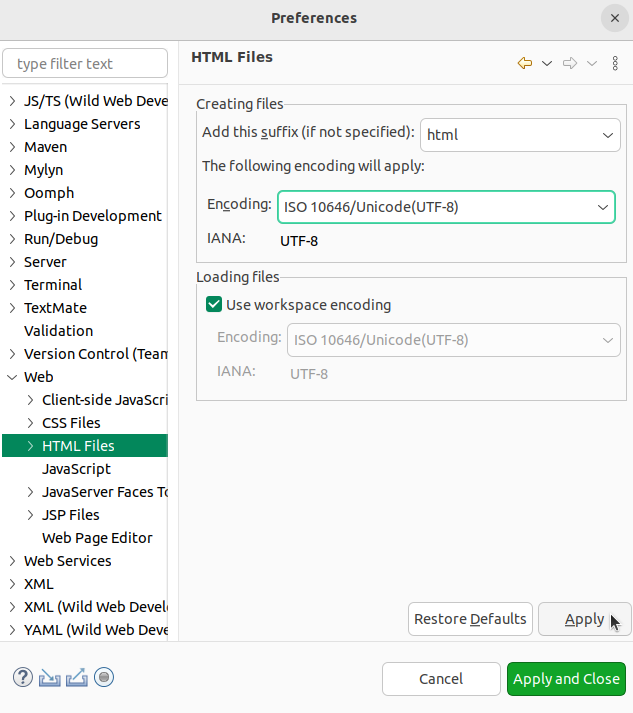Expand the XML tree node

click(12, 584)
